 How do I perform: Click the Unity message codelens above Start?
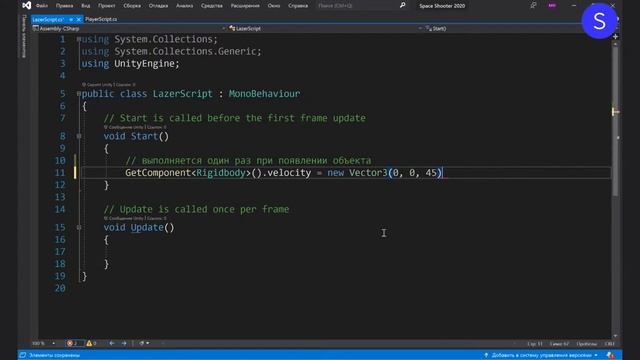click(135, 127)
